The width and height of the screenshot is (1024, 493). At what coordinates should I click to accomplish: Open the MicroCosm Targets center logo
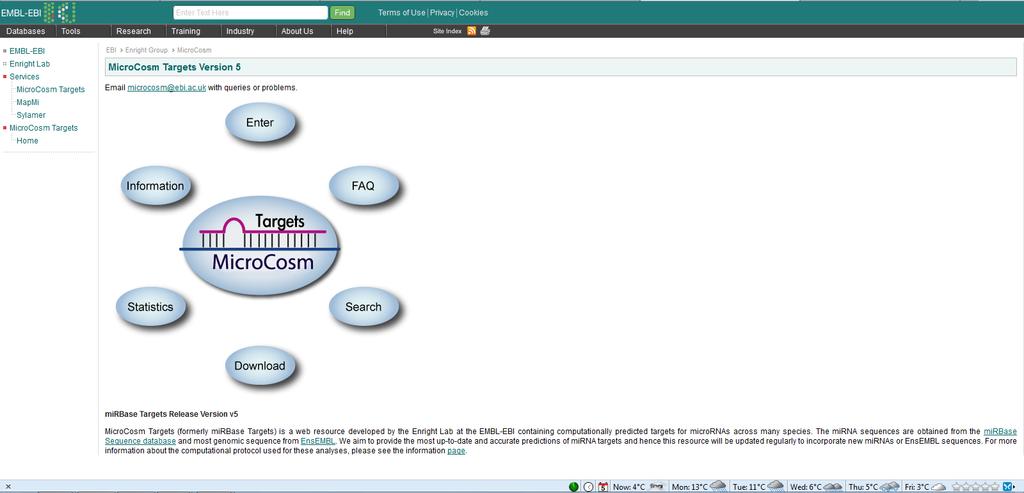[x=260, y=244]
